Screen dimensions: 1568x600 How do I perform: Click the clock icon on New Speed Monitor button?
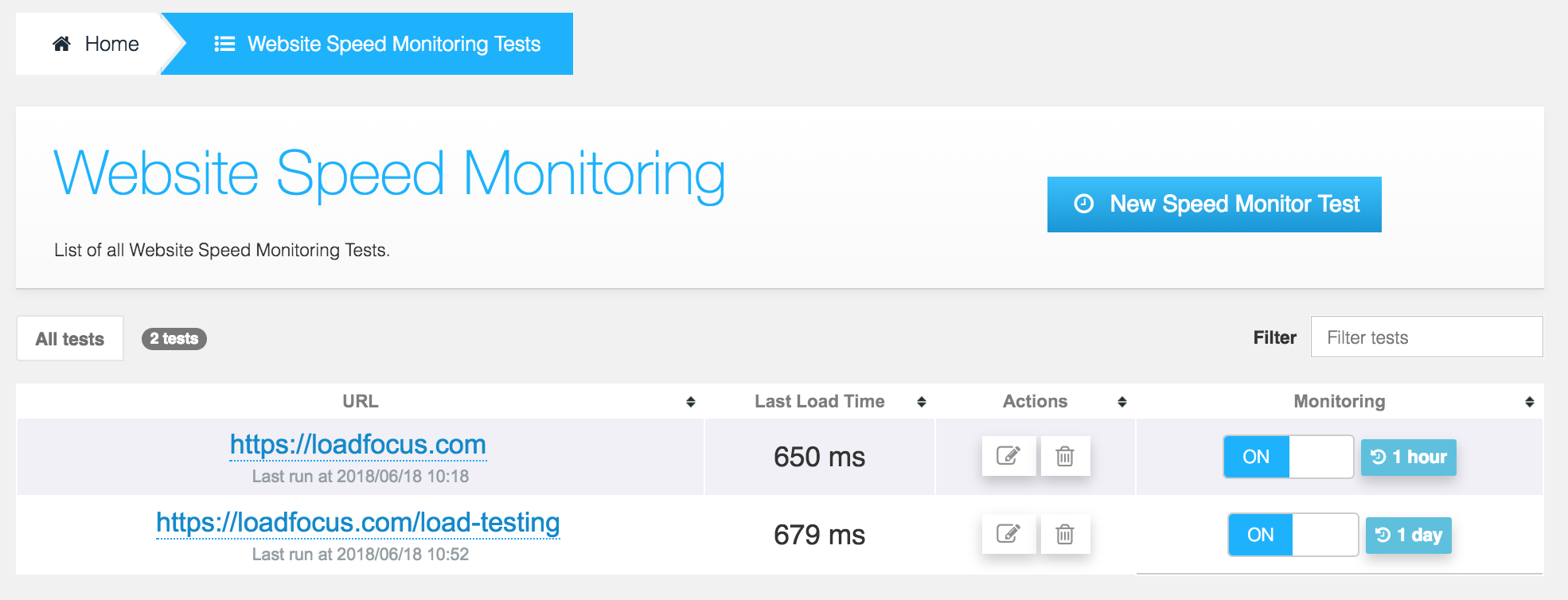[1084, 204]
